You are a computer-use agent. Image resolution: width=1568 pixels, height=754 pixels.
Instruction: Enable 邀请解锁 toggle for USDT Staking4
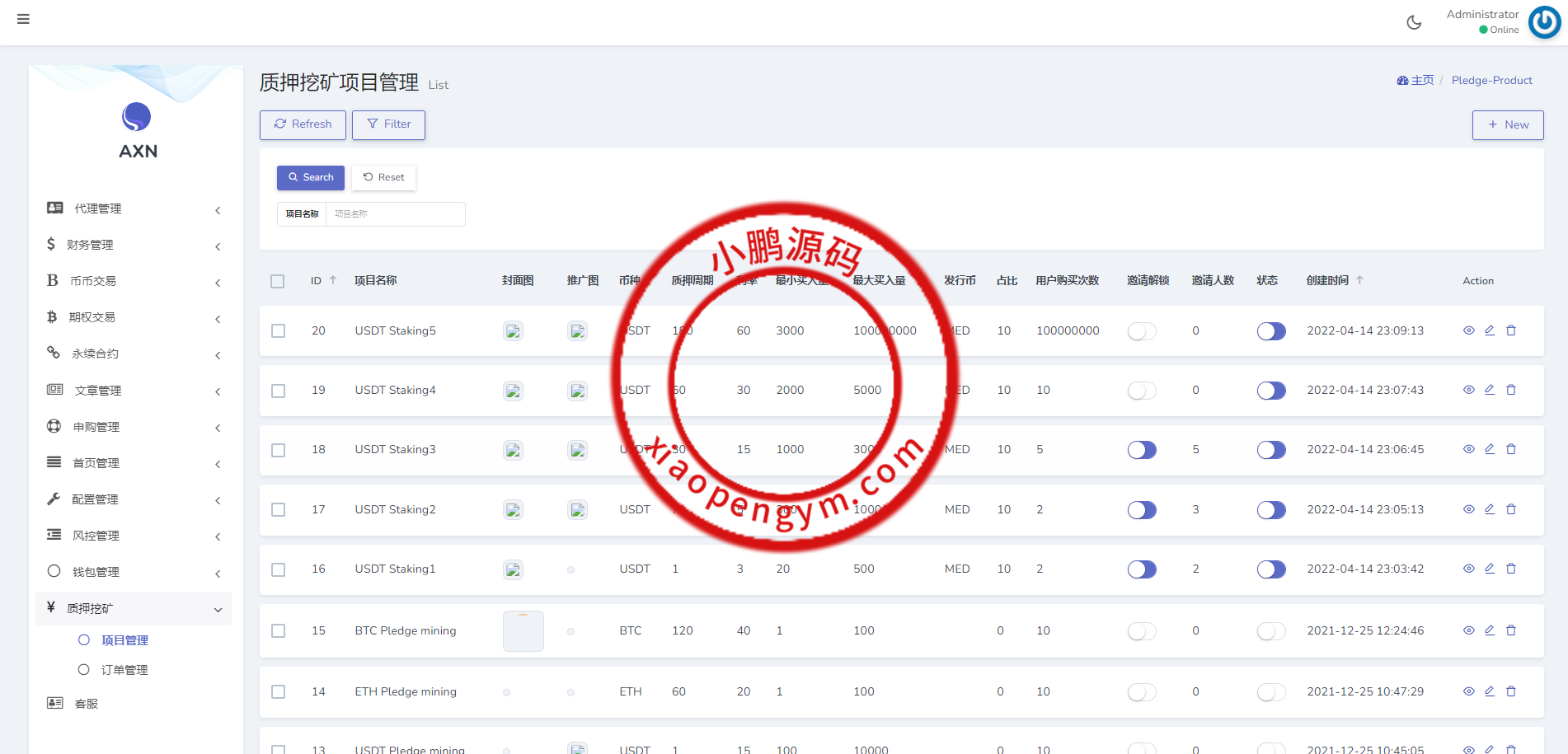1142,390
